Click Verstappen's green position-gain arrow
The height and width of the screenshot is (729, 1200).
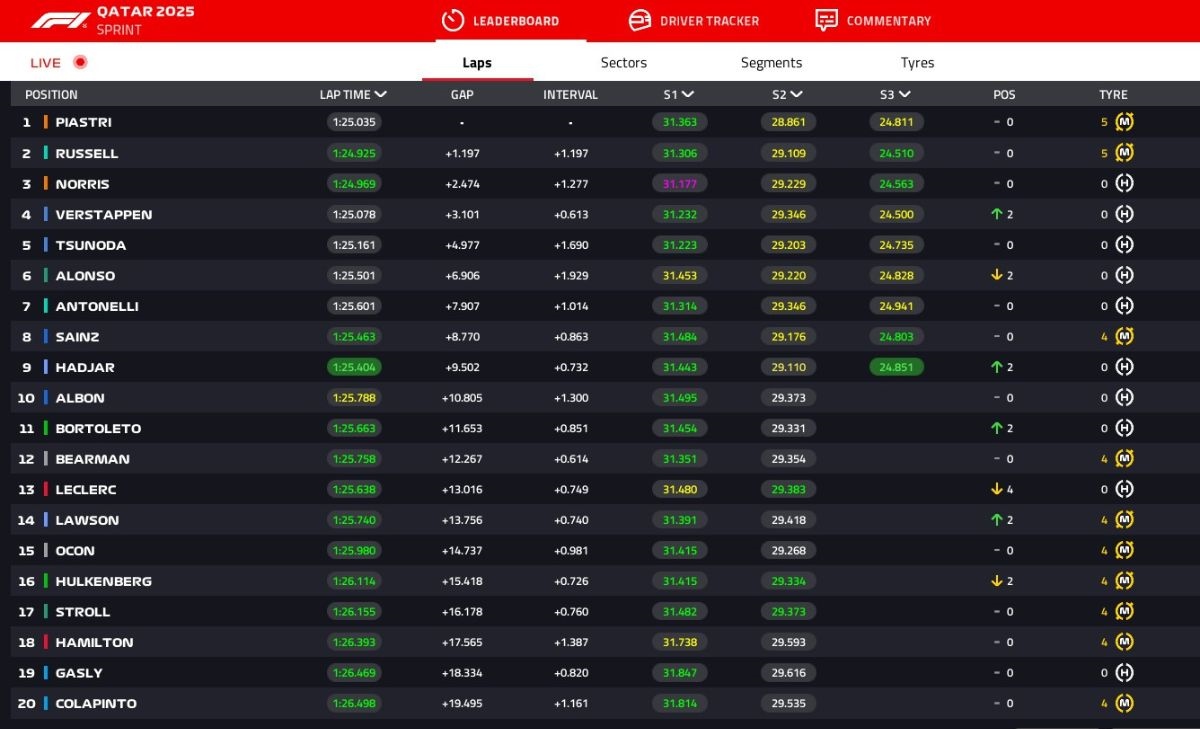pos(997,214)
